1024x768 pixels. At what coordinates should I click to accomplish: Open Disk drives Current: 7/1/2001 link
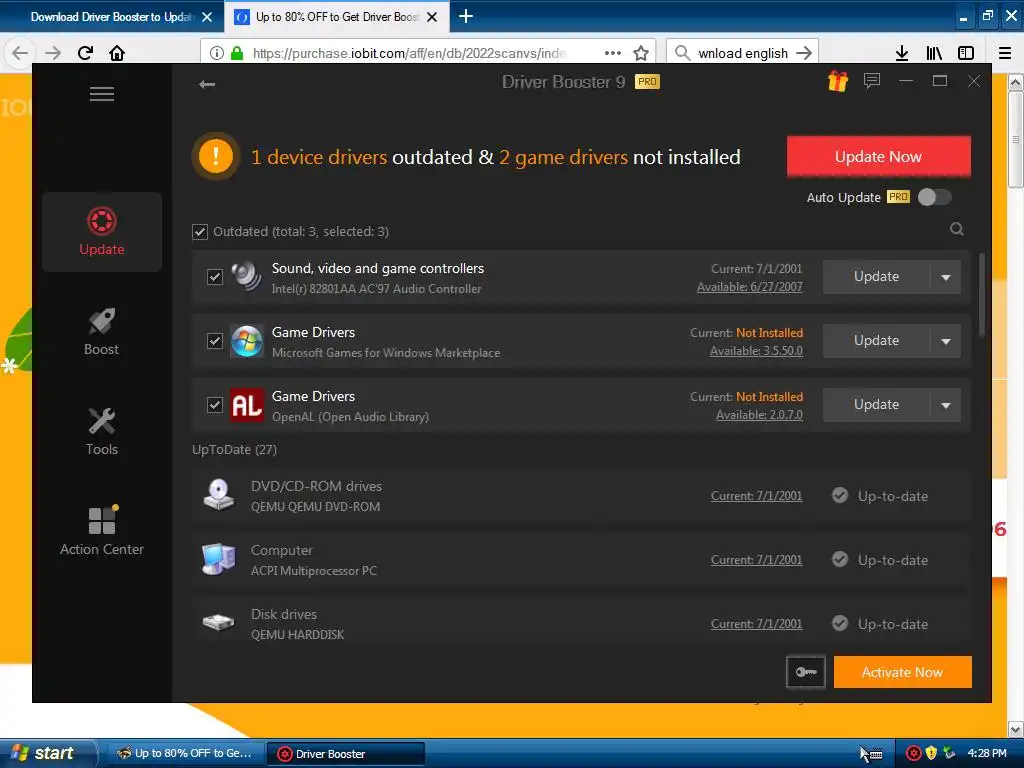[x=756, y=624]
